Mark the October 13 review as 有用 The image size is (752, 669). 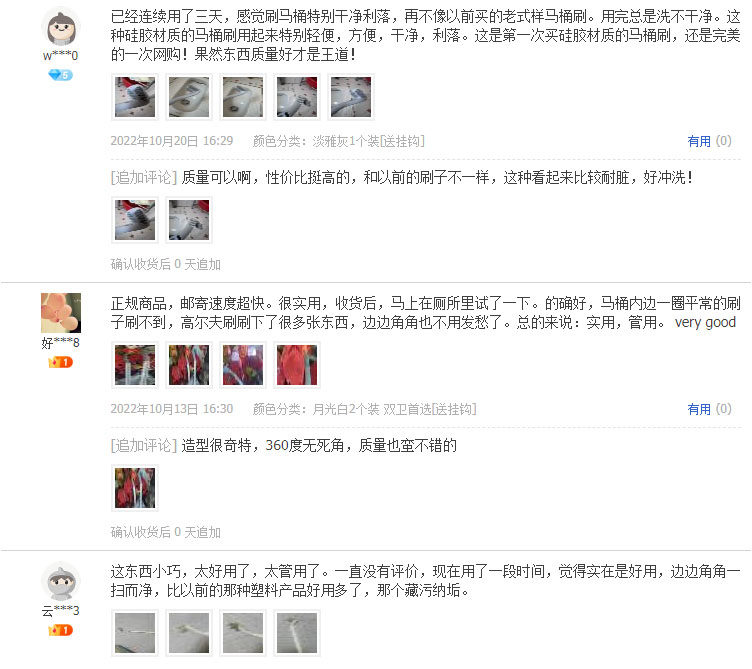pyautogui.click(x=709, y=409)
